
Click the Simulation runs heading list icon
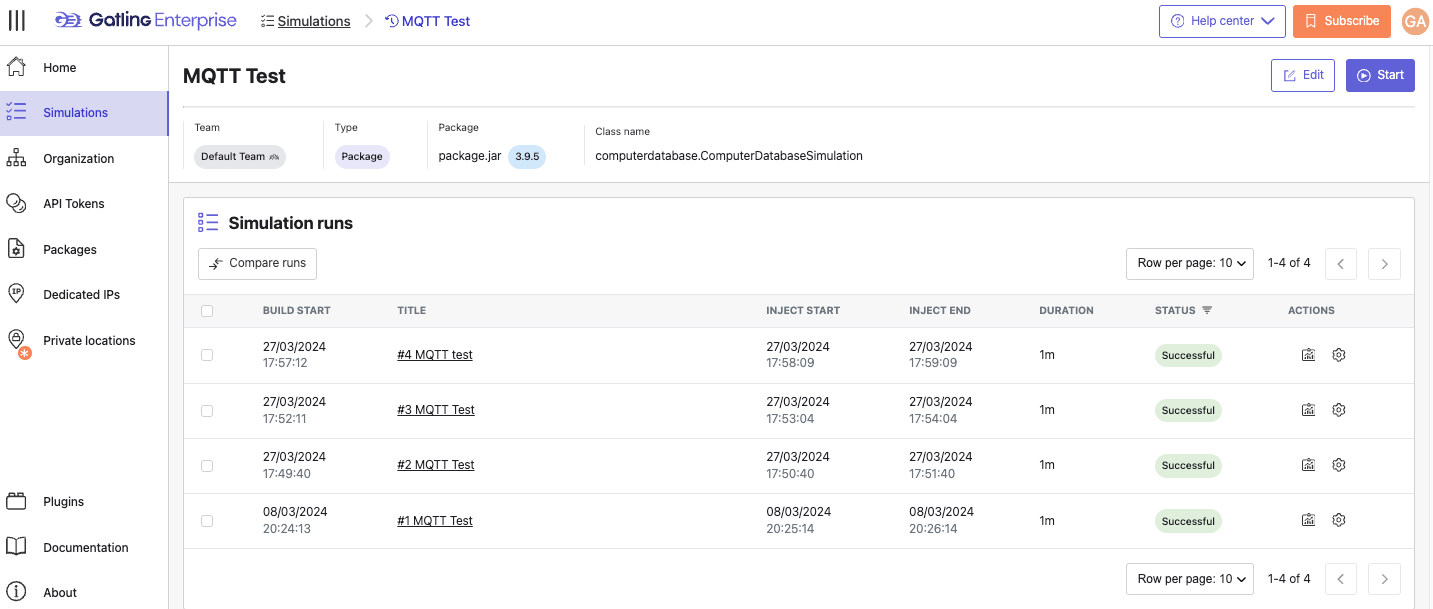208,223
